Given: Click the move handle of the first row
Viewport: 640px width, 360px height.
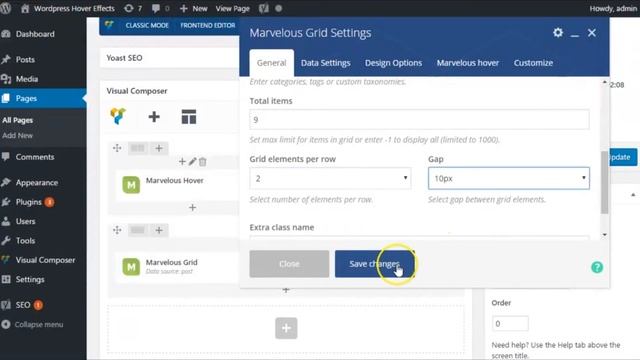Looking at the screenshot, I should pyautogui.click(x=117, y=148).
